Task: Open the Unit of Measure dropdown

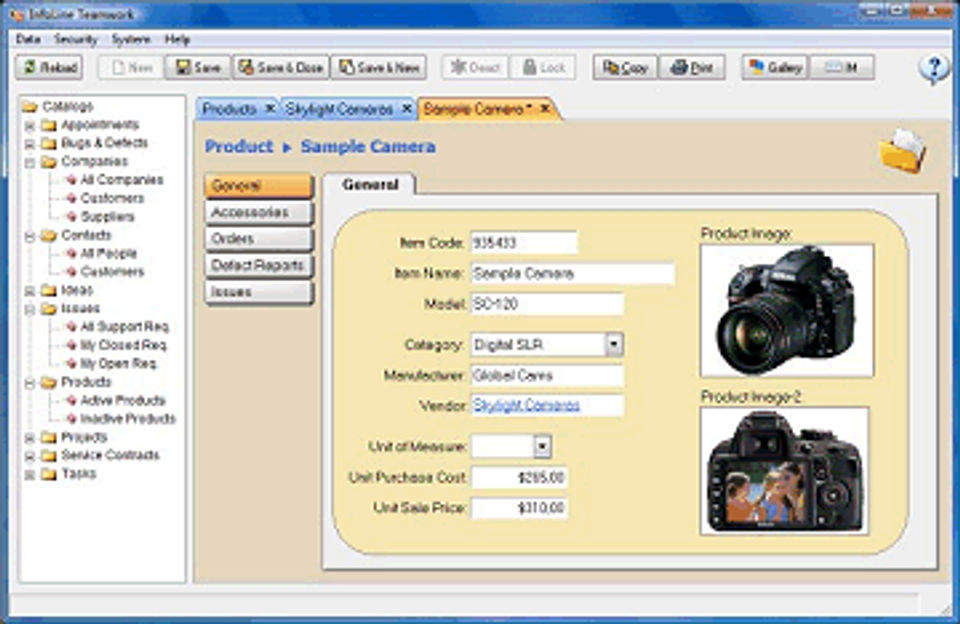Action: click(542, 446)
